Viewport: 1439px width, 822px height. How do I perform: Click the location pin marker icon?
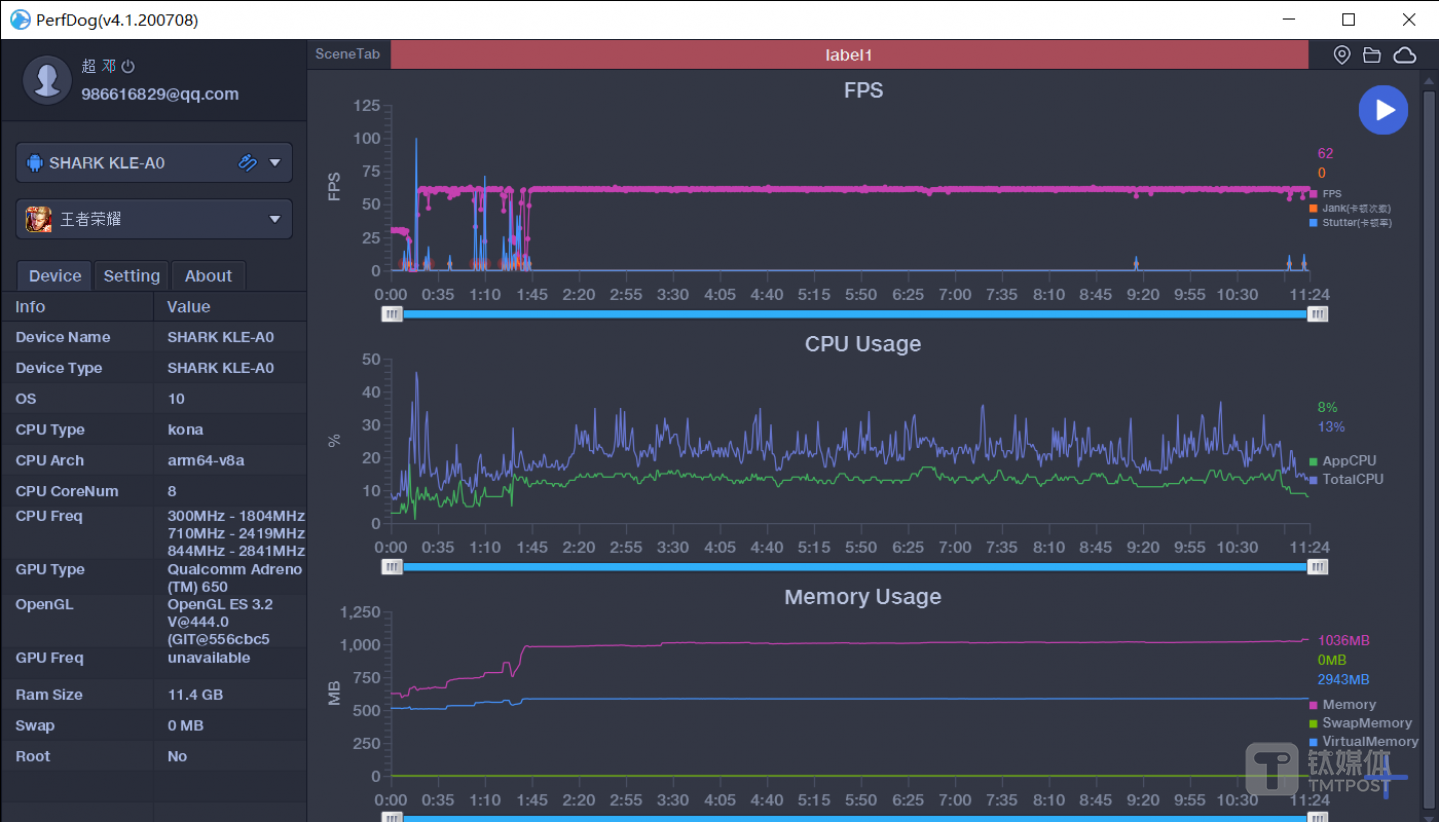point(1342,55)
